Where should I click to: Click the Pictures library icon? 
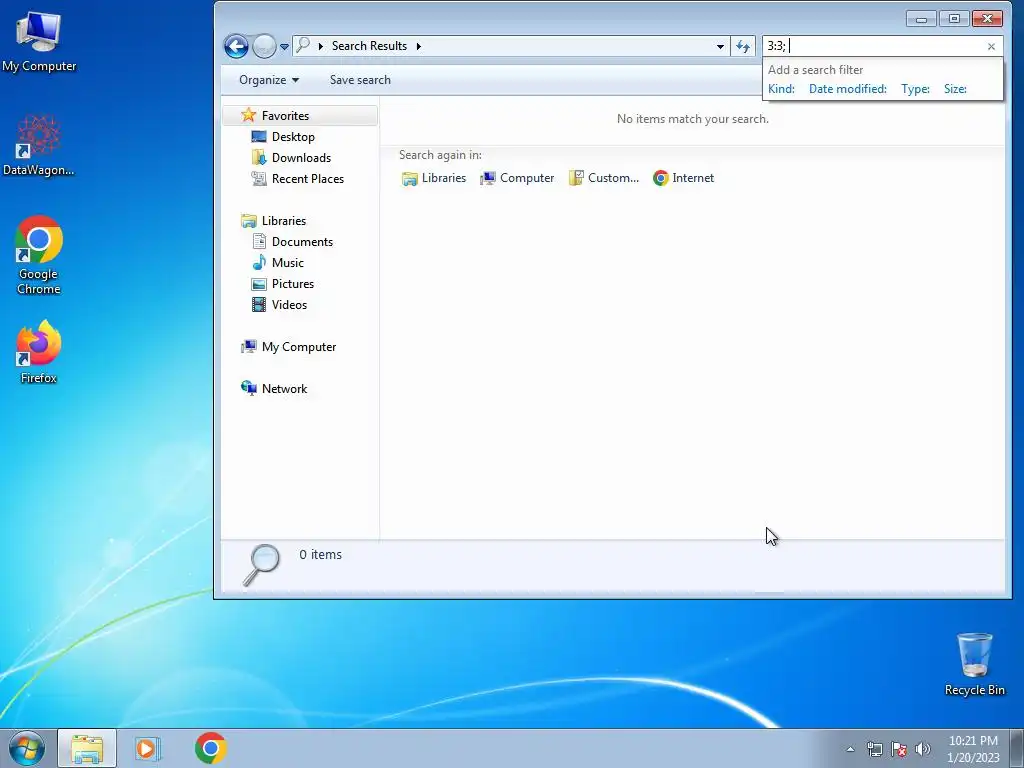click(259, 284)
